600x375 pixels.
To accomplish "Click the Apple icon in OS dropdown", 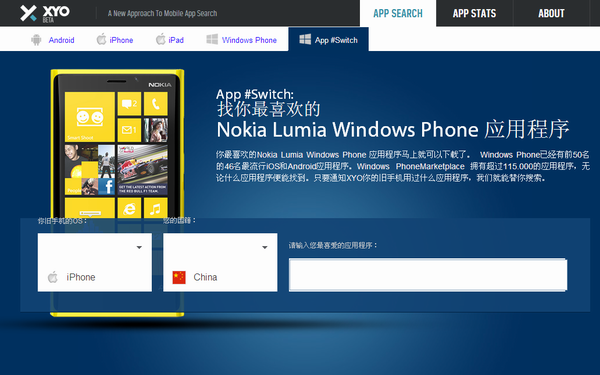I will [x=53, y=277].
